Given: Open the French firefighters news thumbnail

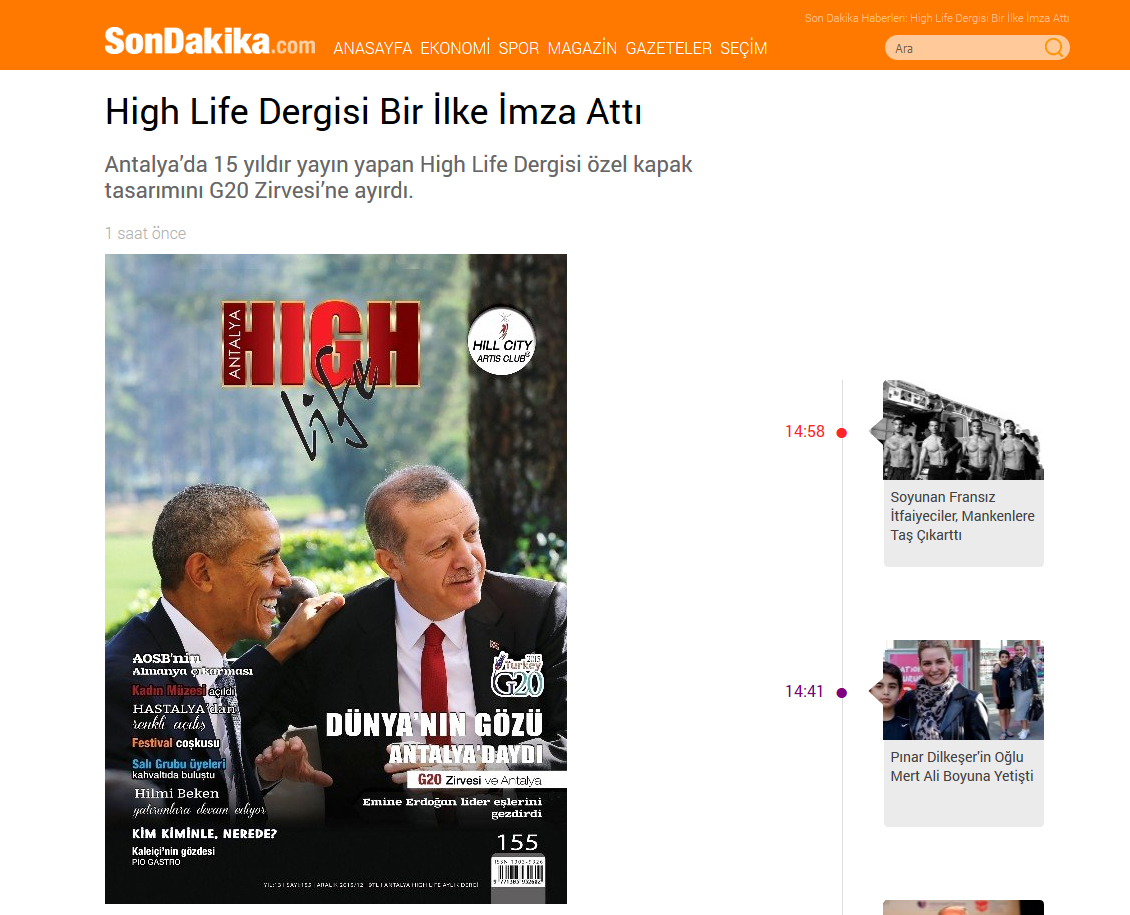Looking at the screenshot, I should click(x=963, y=430).
